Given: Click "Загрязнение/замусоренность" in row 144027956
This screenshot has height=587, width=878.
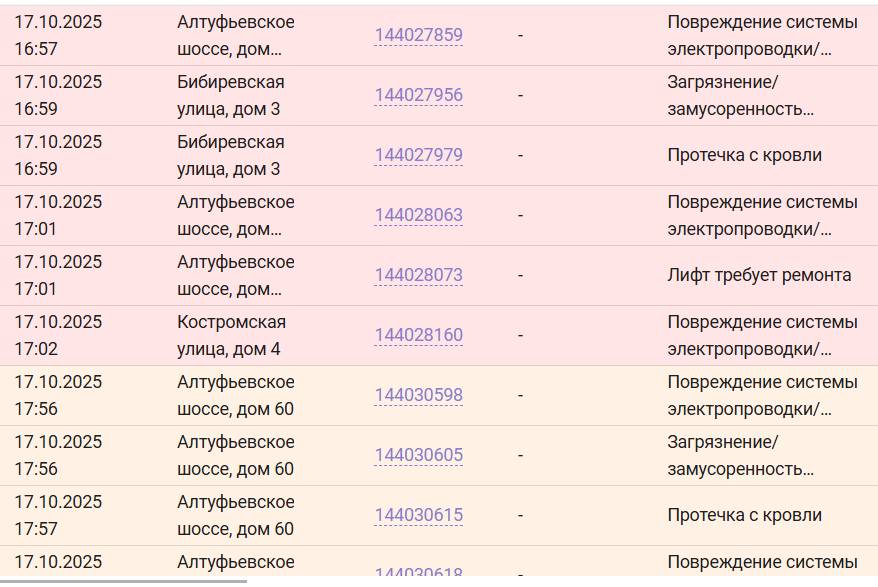Looking at the screenshot, I should pyautogui.click(x=740, y=95).
